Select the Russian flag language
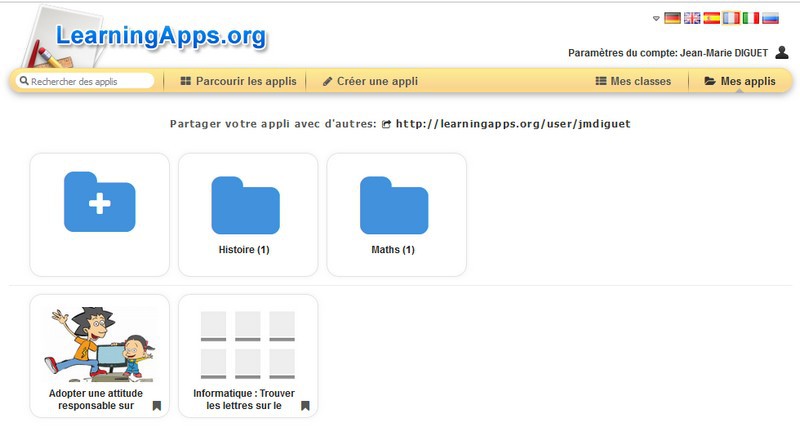This screenshot has height=432, width=800. (x=770, y=18)
